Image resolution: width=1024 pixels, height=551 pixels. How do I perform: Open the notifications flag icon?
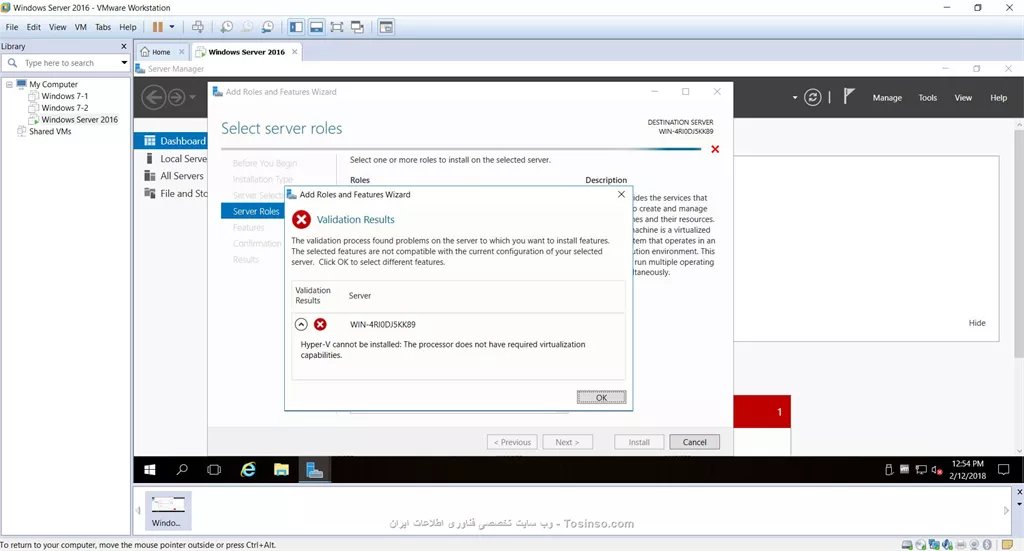(x=848, y=97)
